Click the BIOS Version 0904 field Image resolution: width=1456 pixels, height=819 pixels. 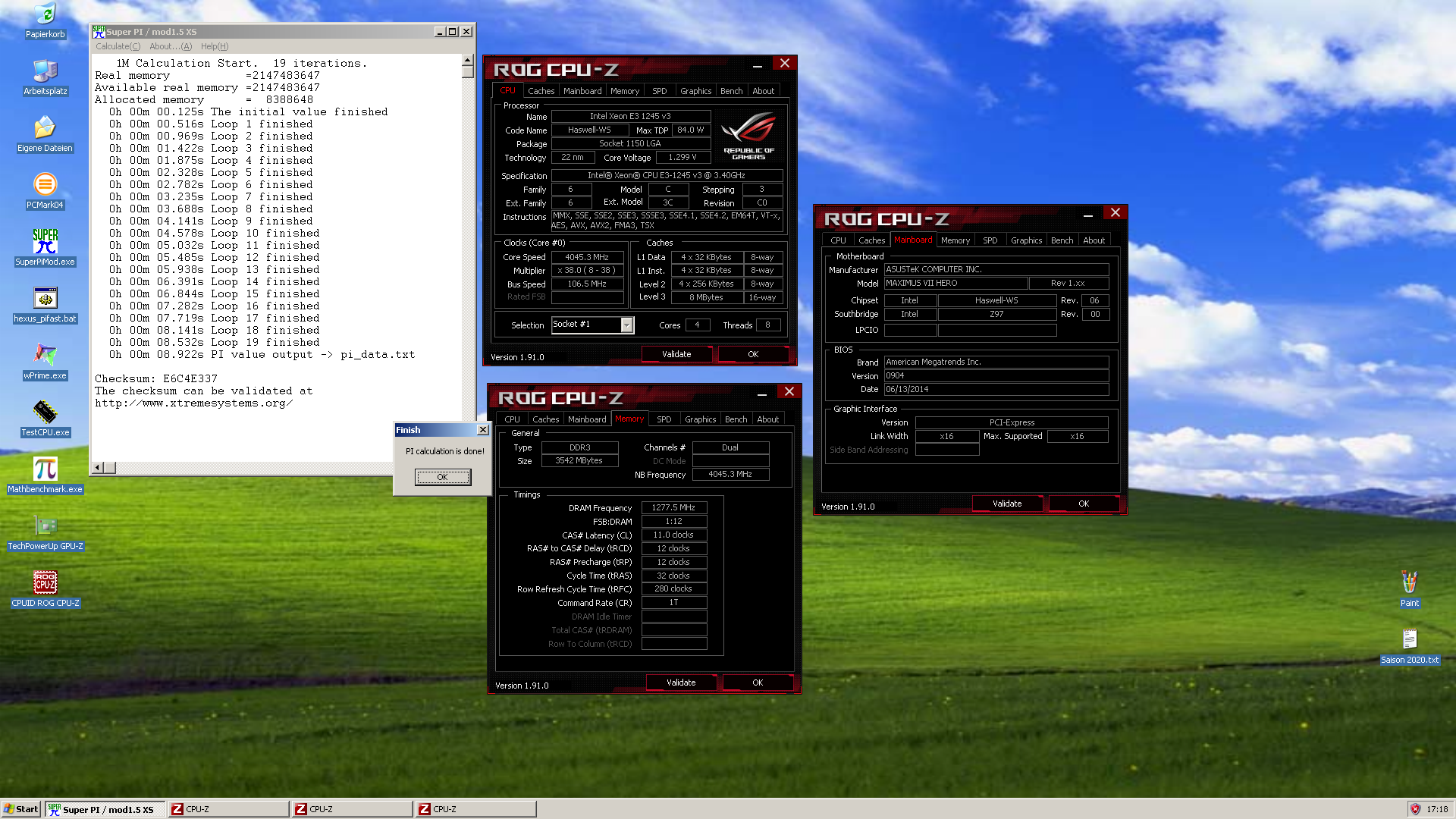(996, 376)
